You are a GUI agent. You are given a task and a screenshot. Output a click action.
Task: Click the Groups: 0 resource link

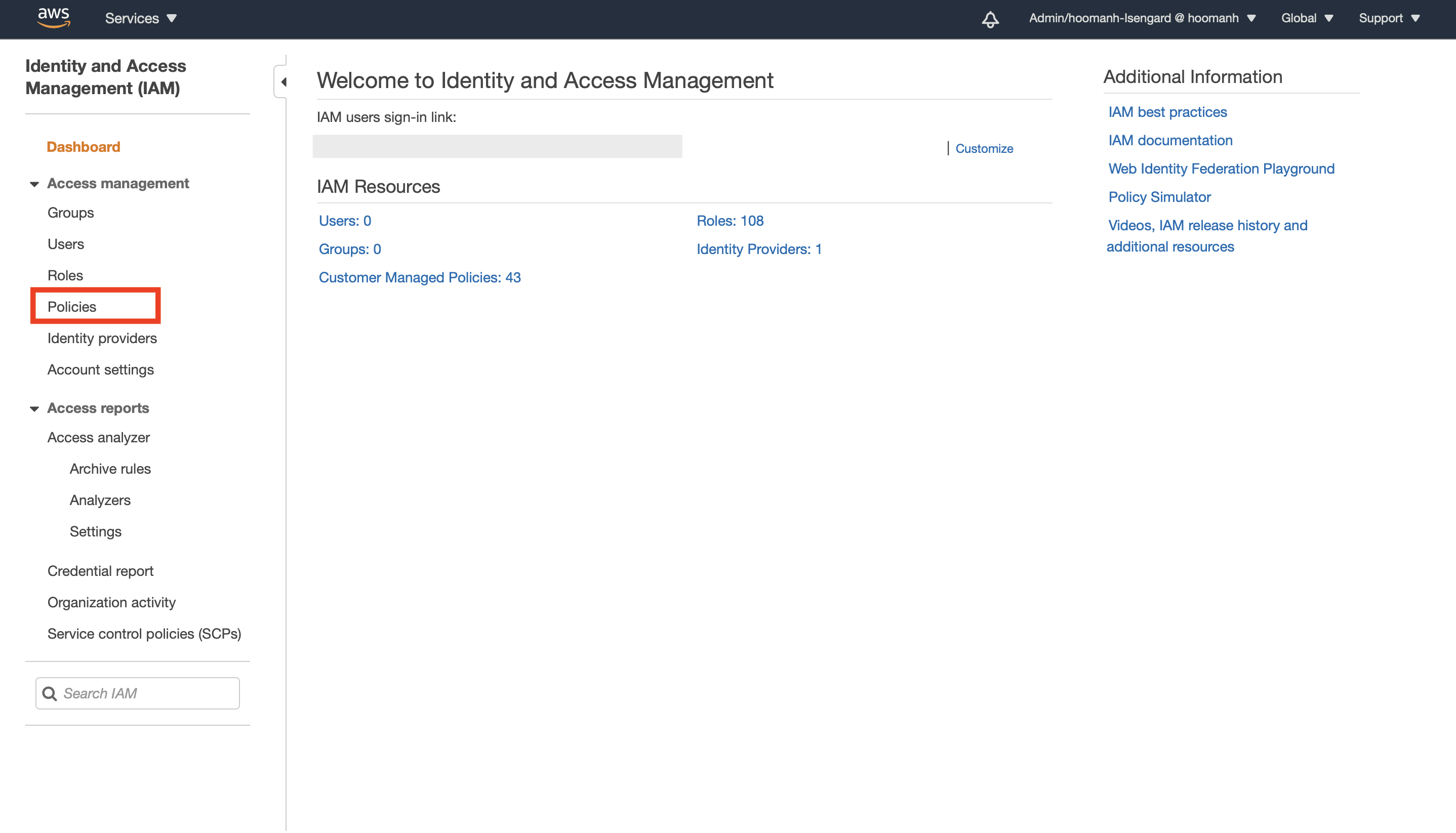click(350, 249)
